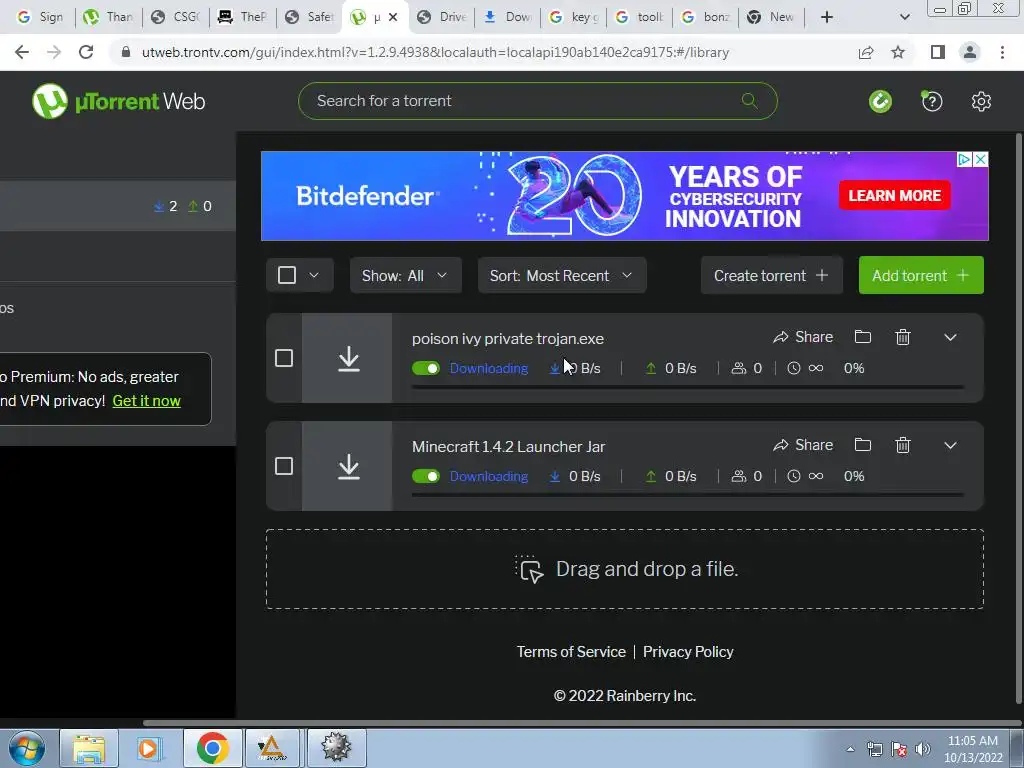Share the poison ivy private trojan.exe torrent
Image resolution: width=1024 pixels, height=768 pixels.
[803, 337]
